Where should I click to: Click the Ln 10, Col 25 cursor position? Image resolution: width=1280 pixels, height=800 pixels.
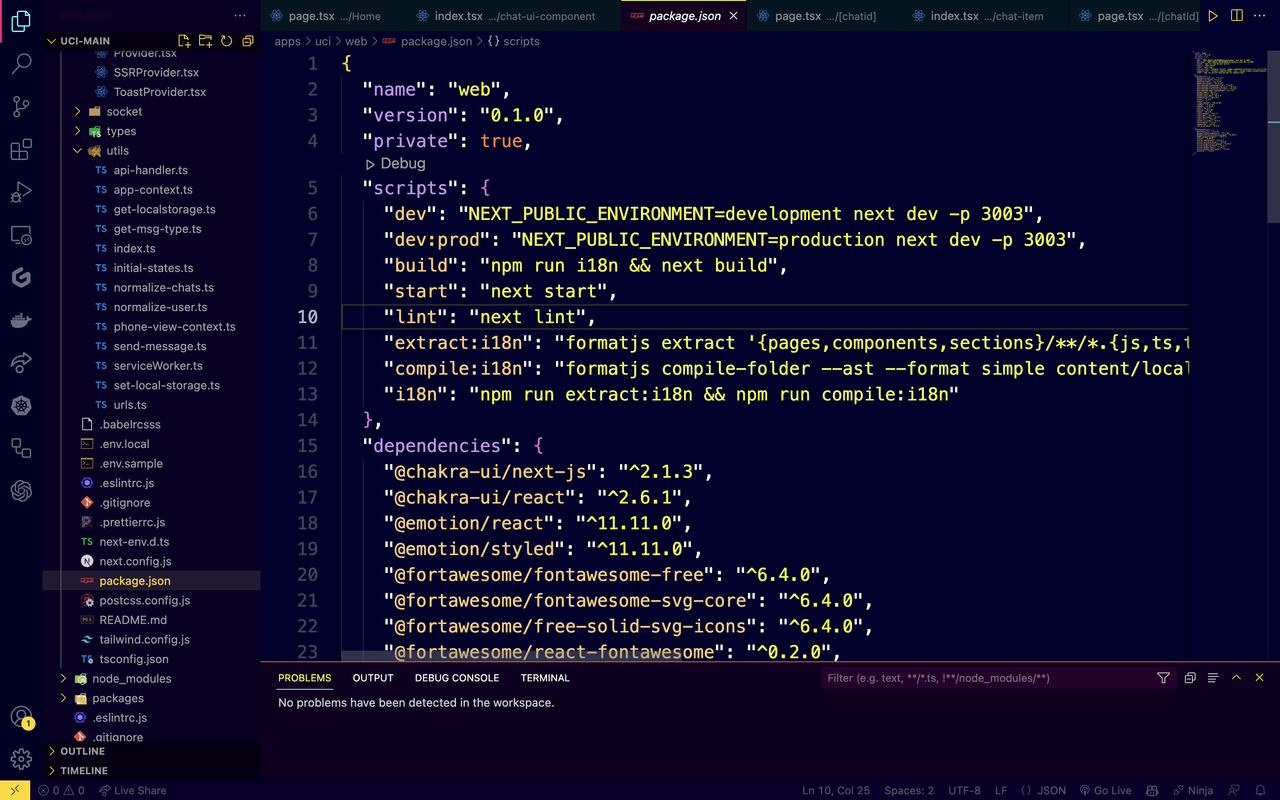[836, 790]
